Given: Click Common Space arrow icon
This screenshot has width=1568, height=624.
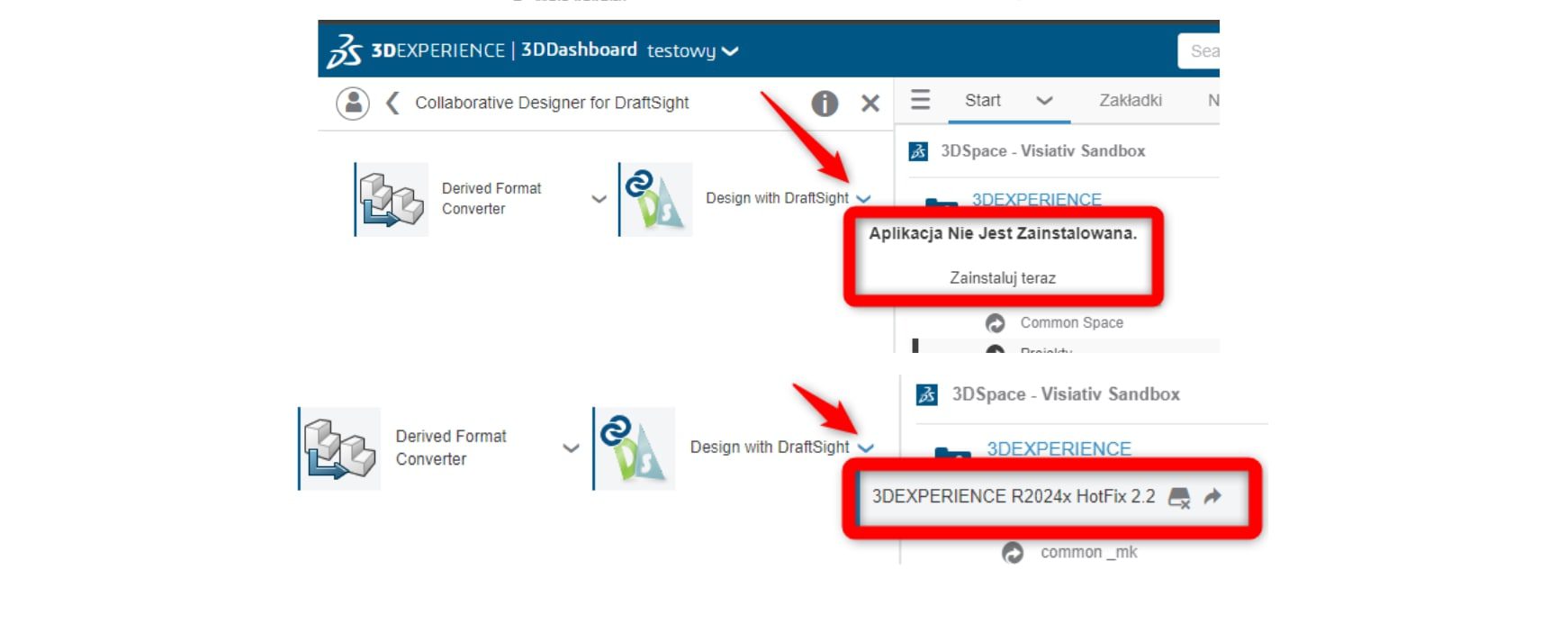Looking at the screenshot, I should coord(995,322).
